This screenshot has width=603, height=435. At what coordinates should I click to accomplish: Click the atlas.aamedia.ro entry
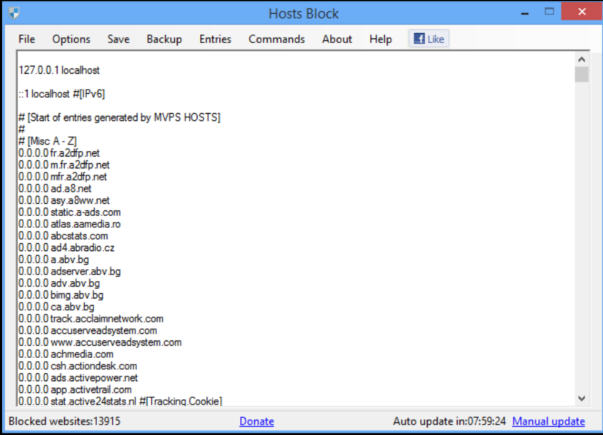[70, 224]
